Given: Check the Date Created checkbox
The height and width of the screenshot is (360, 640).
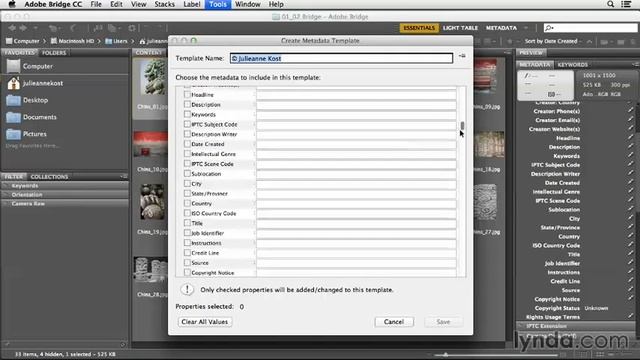Looking at the screenshot, I should (187, 144).
